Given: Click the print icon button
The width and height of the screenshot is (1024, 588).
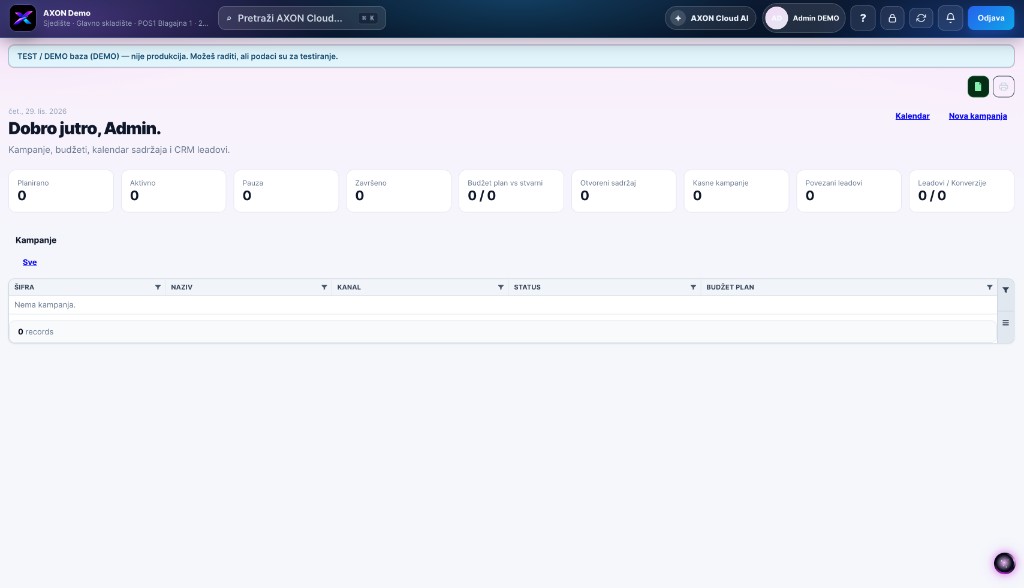Looking at the screenshot, I should click(x=1003, y=86).
